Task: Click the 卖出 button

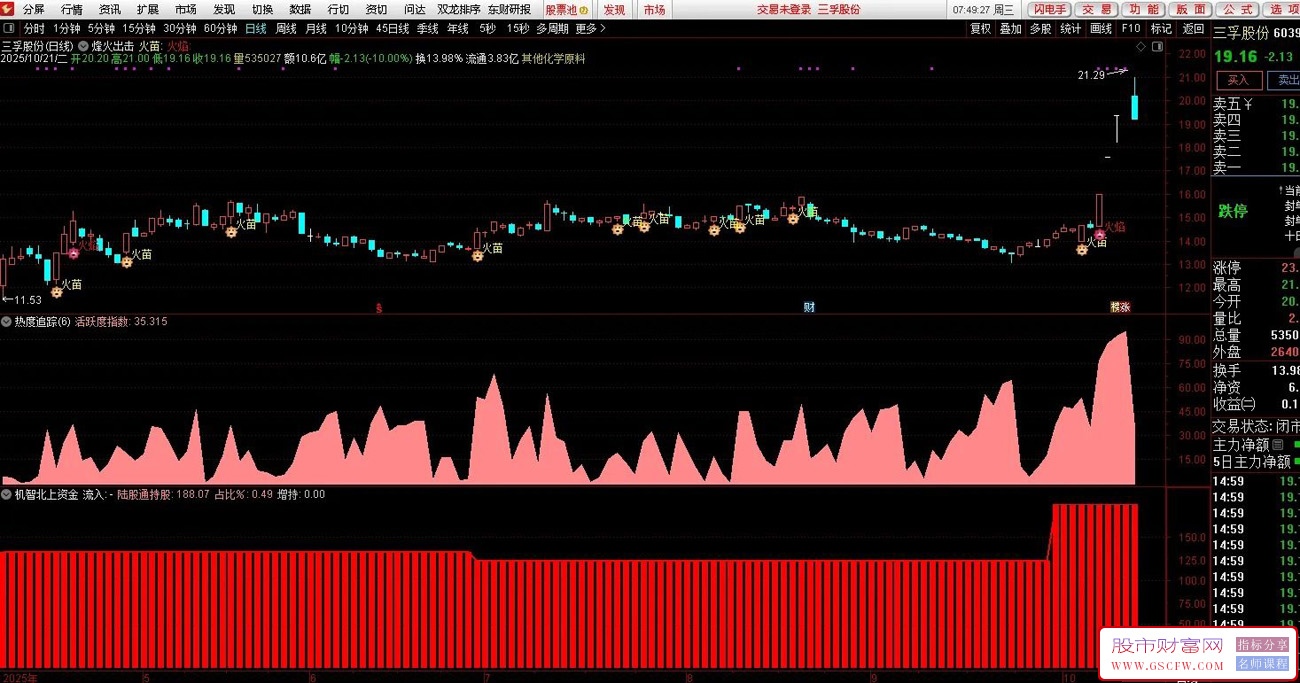Action: click(x=1285, y=79)
